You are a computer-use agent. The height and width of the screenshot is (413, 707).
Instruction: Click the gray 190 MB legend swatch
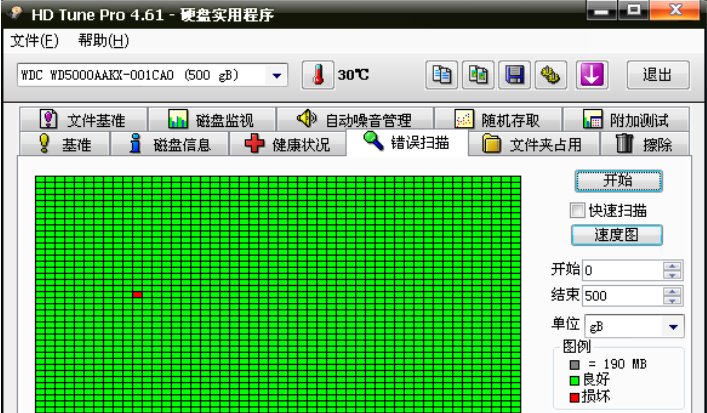[574, 364]
